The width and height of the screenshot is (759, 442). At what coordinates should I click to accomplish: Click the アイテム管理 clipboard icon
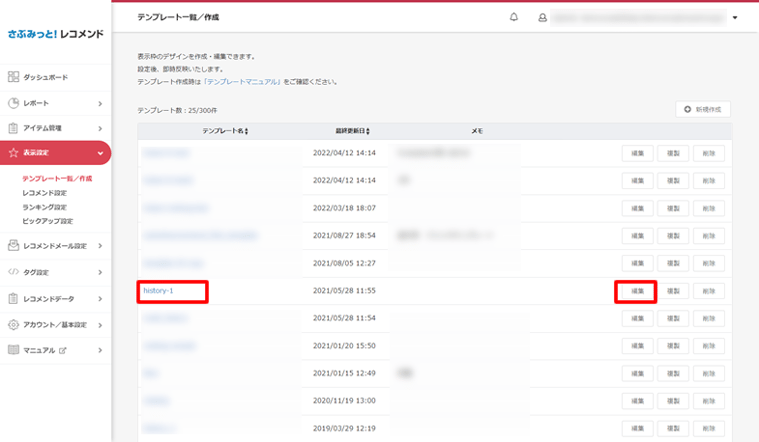point(13,128)
